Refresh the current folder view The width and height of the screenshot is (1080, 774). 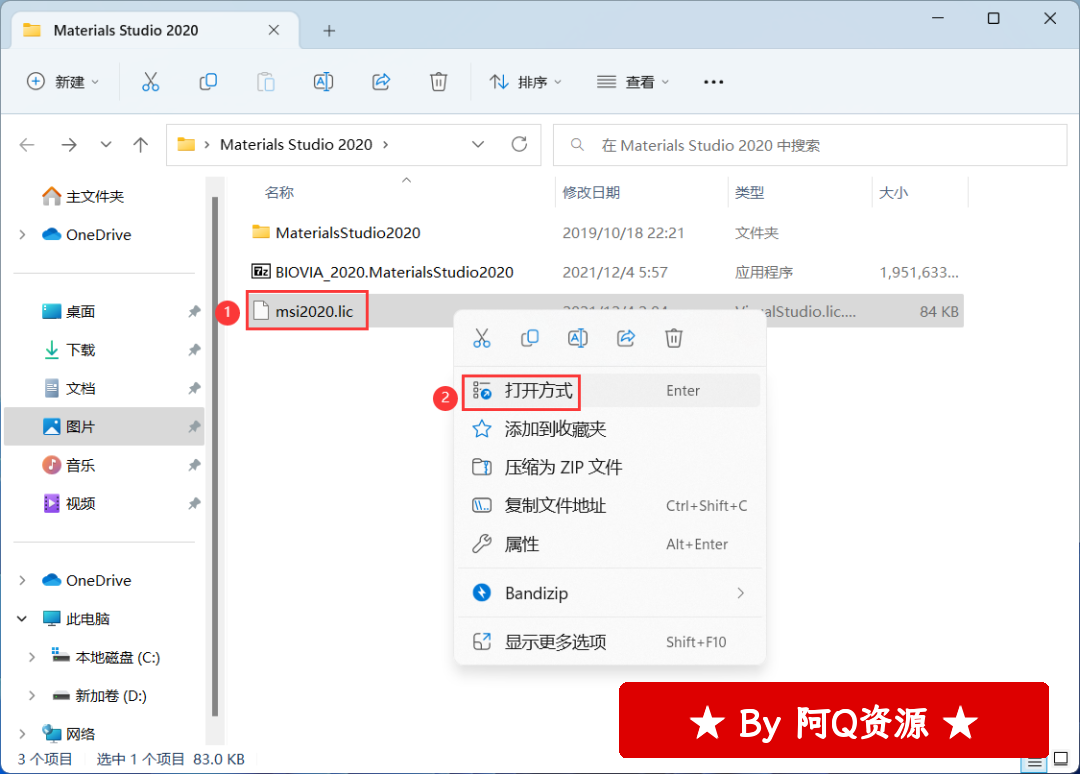coord(519,145)
